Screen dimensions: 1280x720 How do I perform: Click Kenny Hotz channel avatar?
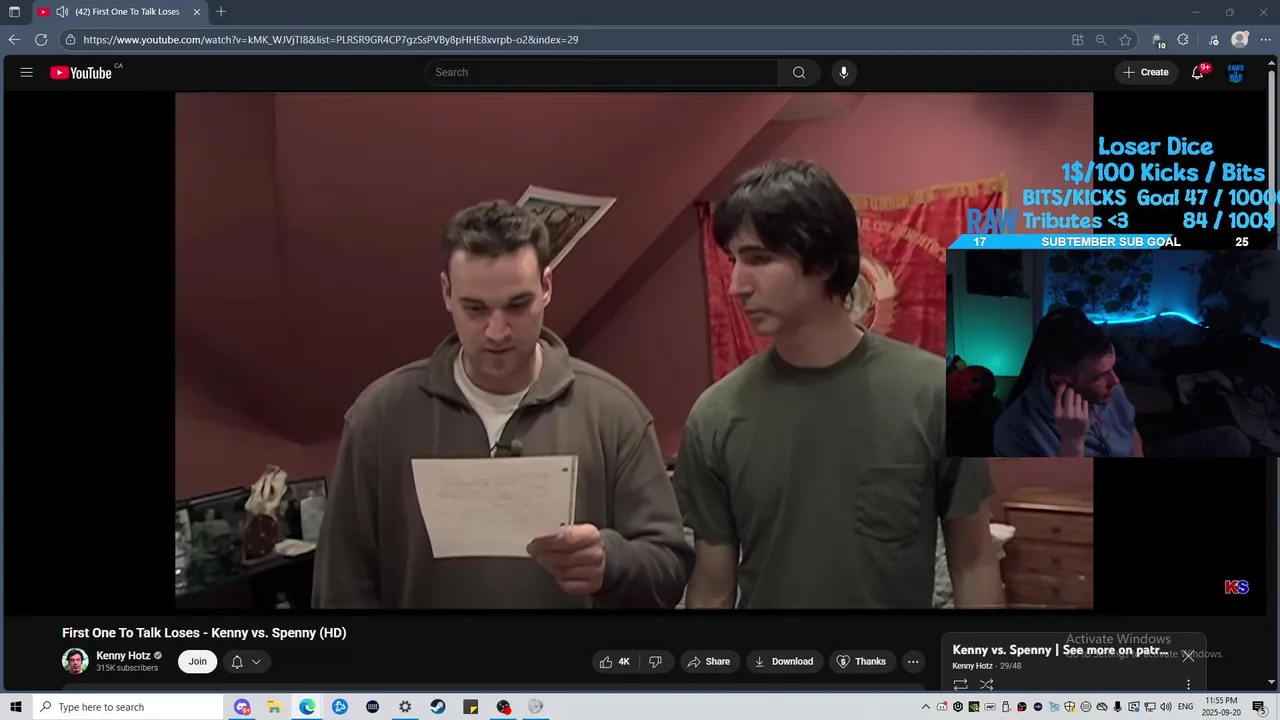[75, 661]
